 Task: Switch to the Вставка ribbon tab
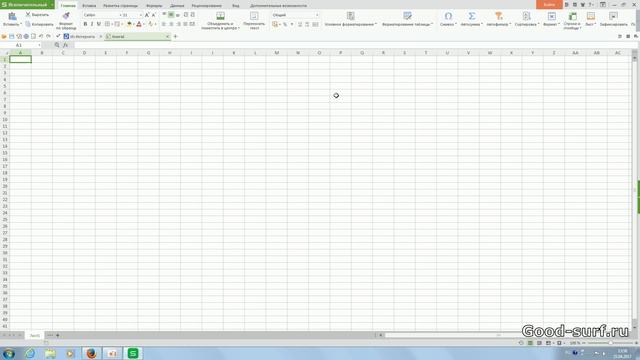tap(89, 6)
